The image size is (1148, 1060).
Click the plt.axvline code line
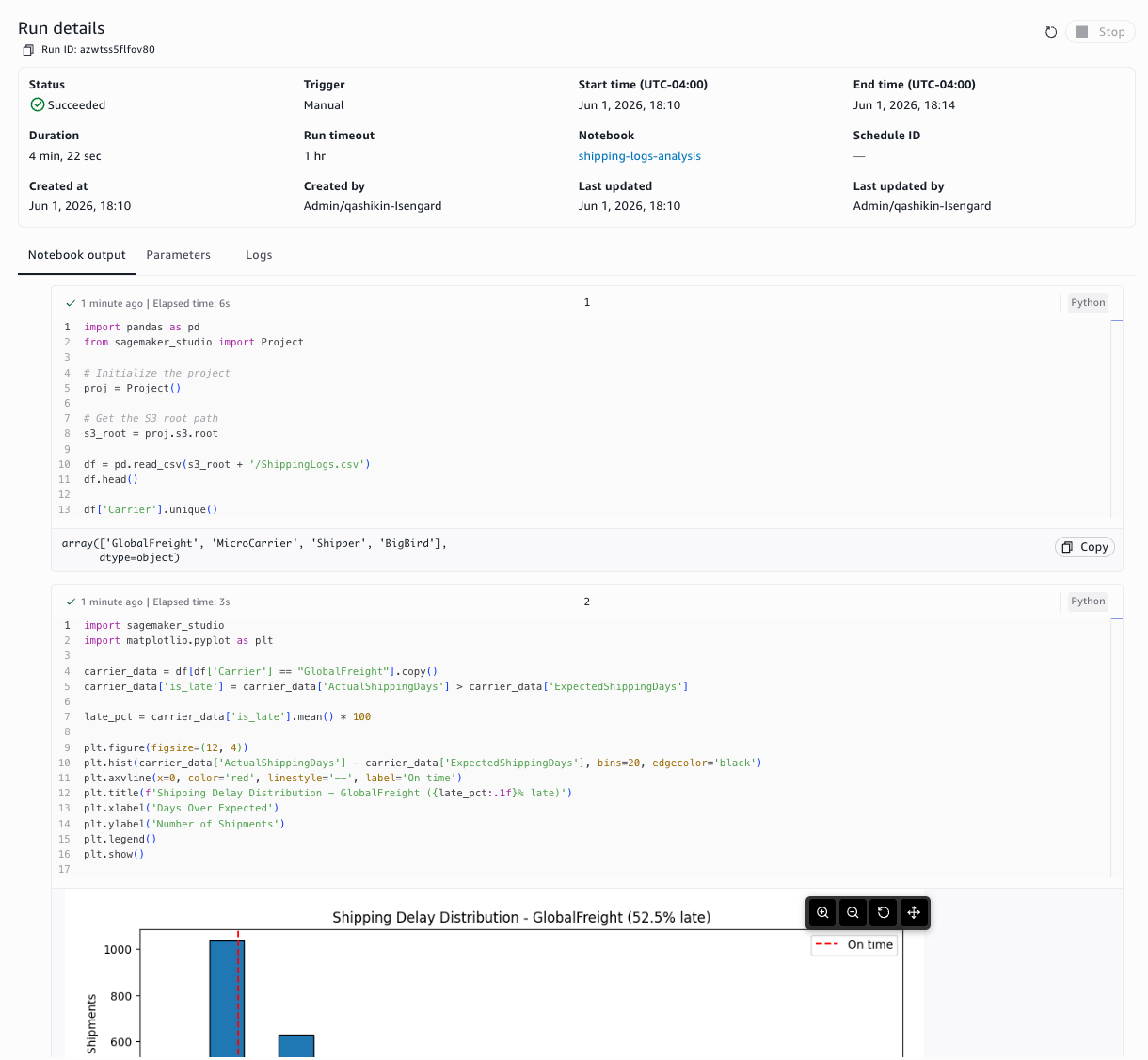[273, 778]
